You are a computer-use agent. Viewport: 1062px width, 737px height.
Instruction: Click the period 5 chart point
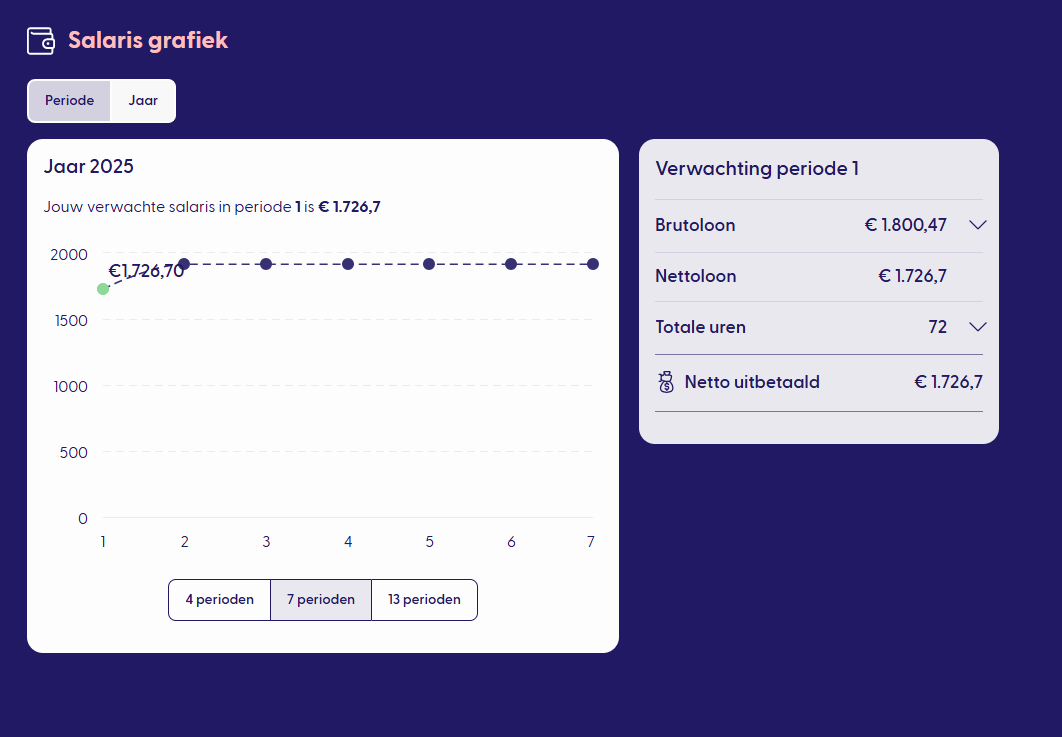pos(429,264)
